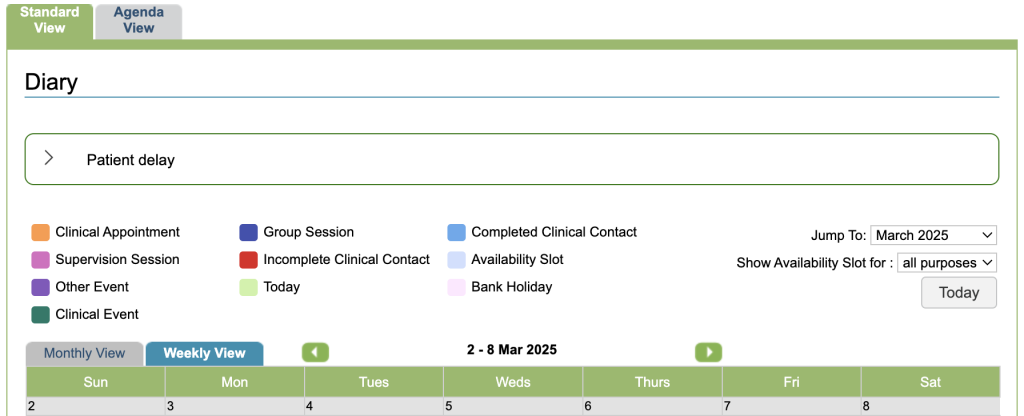The image size is (1024, 416).
Task: Click the Group Session blue swatch
Action: (249, 233)
